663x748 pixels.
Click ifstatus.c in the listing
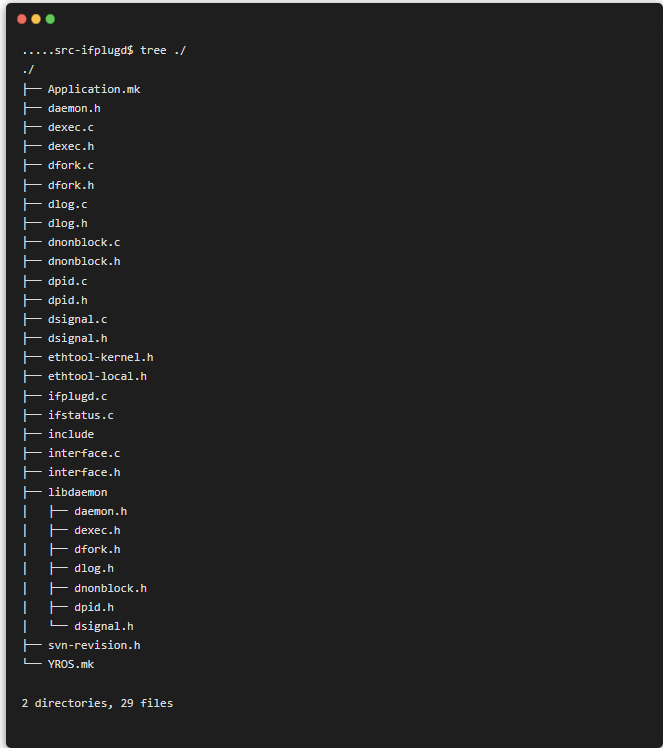[x=81, y=415]
